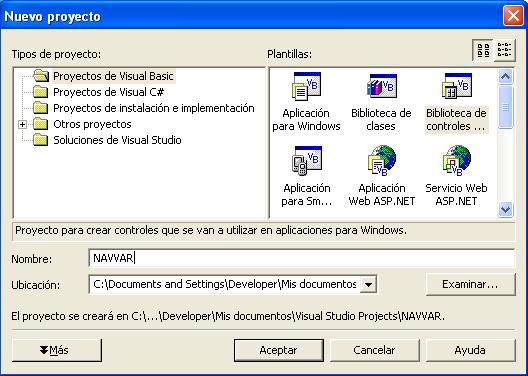Close the Nuevo proyecto dialog
The height and width of the screenshot is (376, 528).
[513, 15]
